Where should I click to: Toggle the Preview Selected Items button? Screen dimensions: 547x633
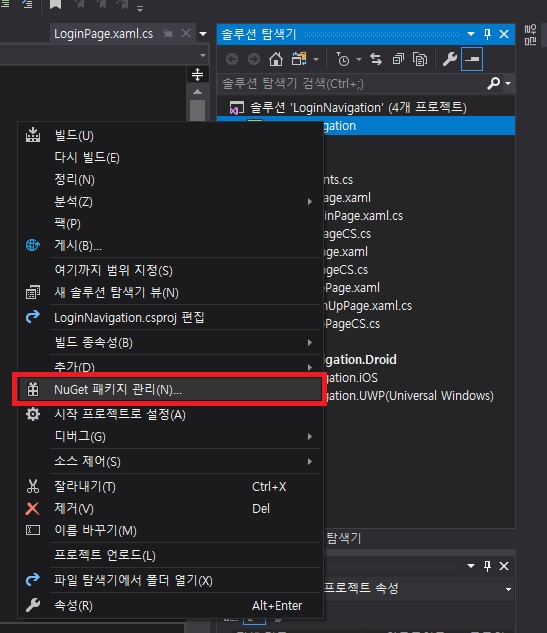pos(472,59)
